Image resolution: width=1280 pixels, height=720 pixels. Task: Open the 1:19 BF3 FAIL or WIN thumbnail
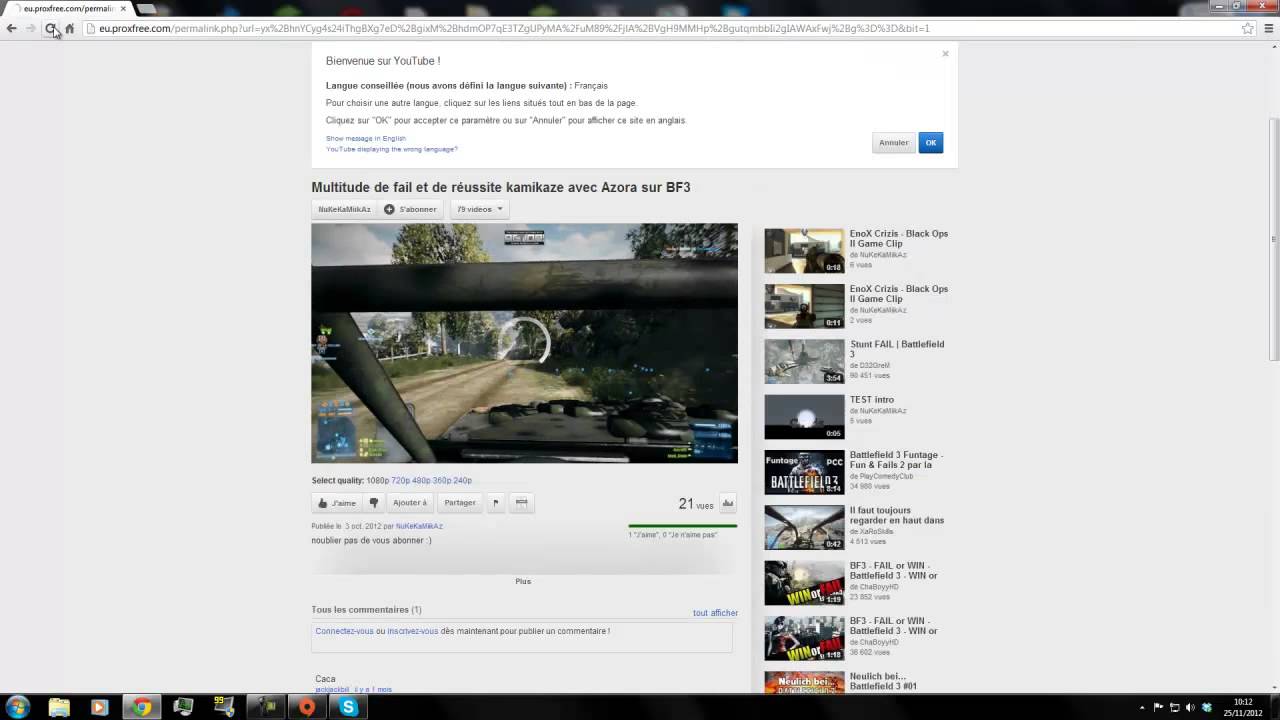(x=805, y=583)
